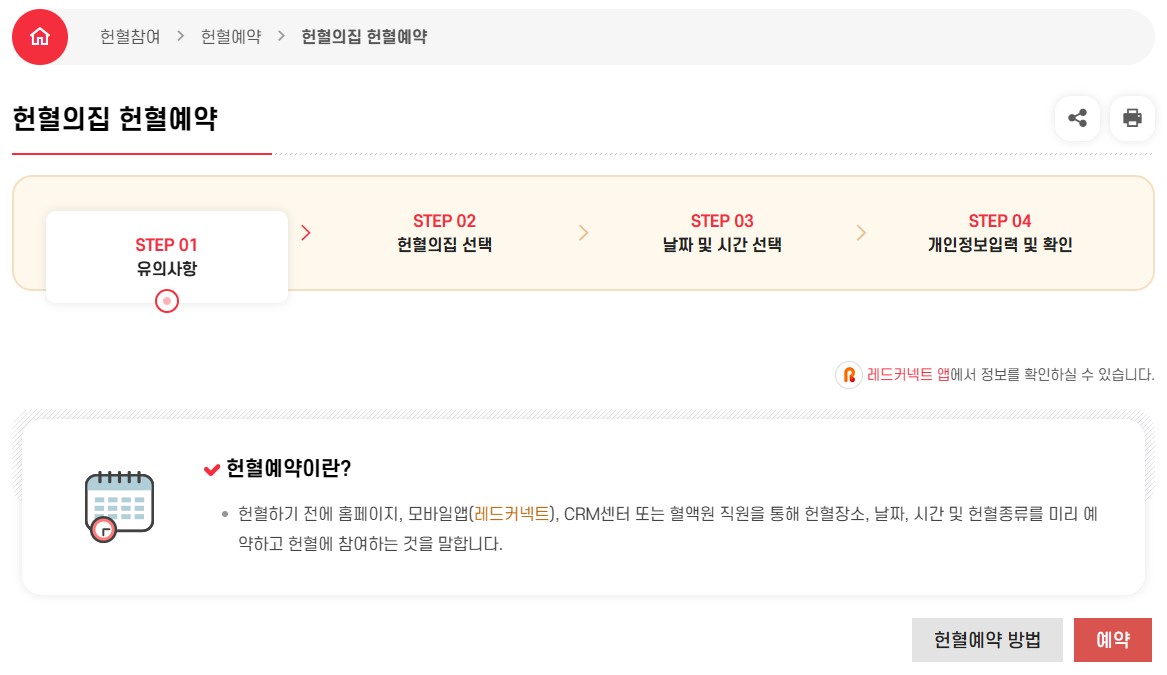Screen dimensions: 1167x675
Task: Expand the arrow between STEP 01 and STEP 02
Action: coord(306,233)
